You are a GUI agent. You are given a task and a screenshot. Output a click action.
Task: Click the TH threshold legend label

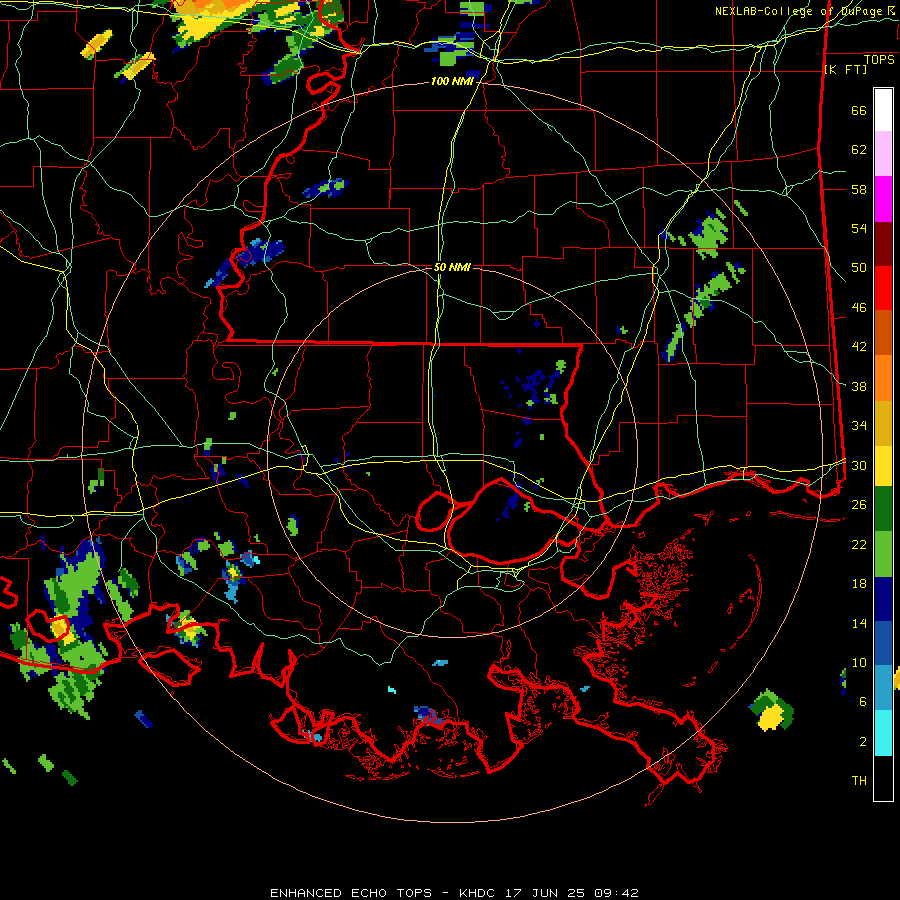click(x=859, y=781)
